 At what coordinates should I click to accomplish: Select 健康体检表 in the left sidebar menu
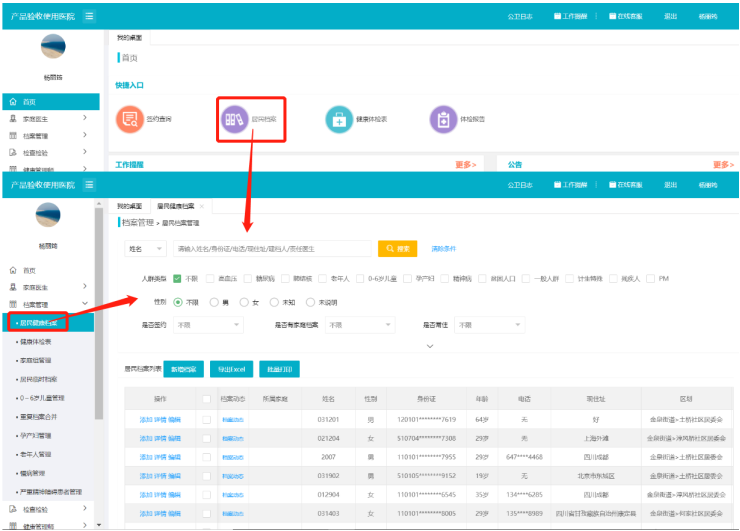coord(38,341)
